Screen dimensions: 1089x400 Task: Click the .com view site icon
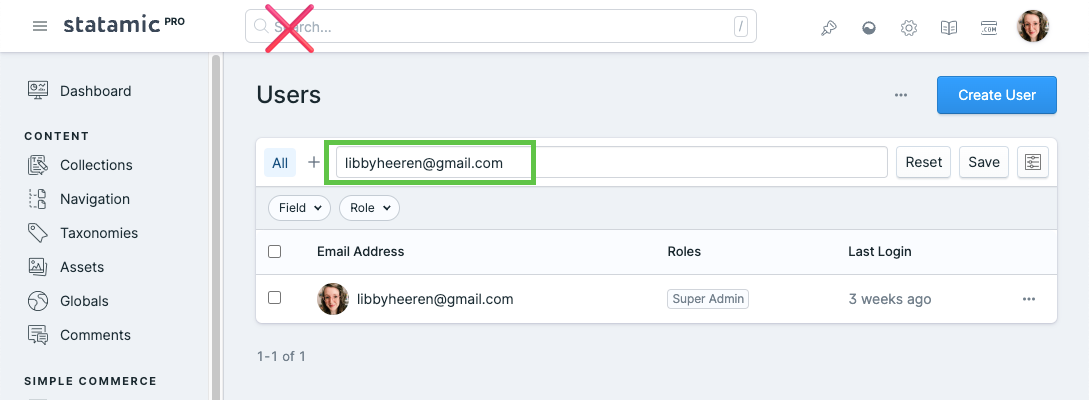(989, 28)
